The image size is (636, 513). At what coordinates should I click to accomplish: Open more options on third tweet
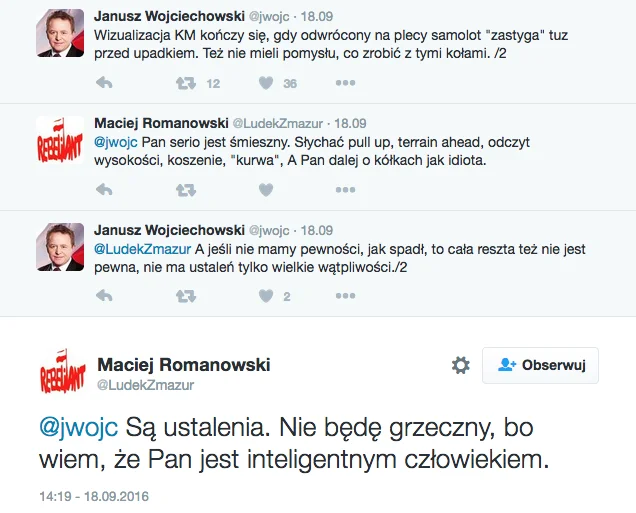[x=345, y=296]
